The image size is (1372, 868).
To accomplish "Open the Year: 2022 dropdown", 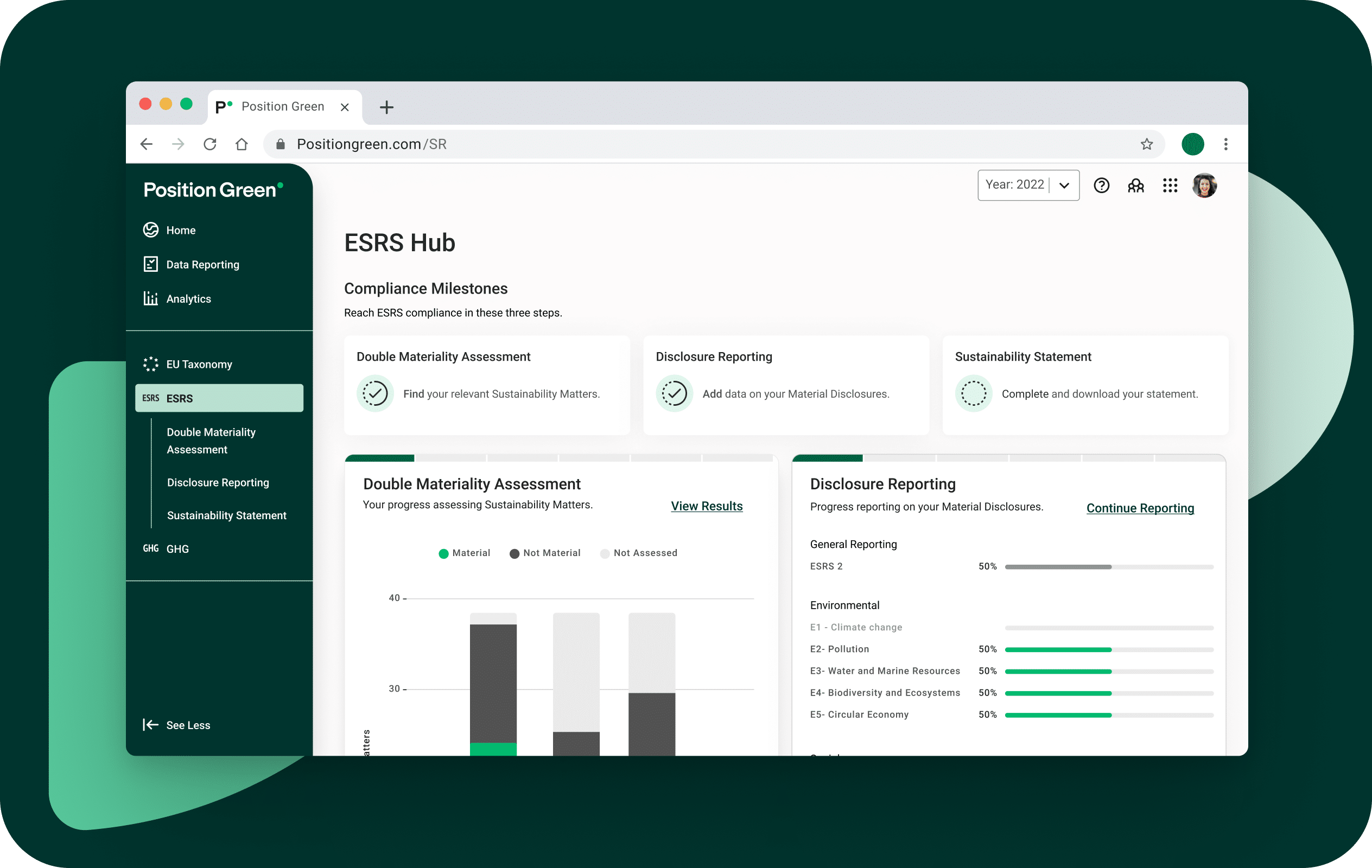I will coord(1028,185).
